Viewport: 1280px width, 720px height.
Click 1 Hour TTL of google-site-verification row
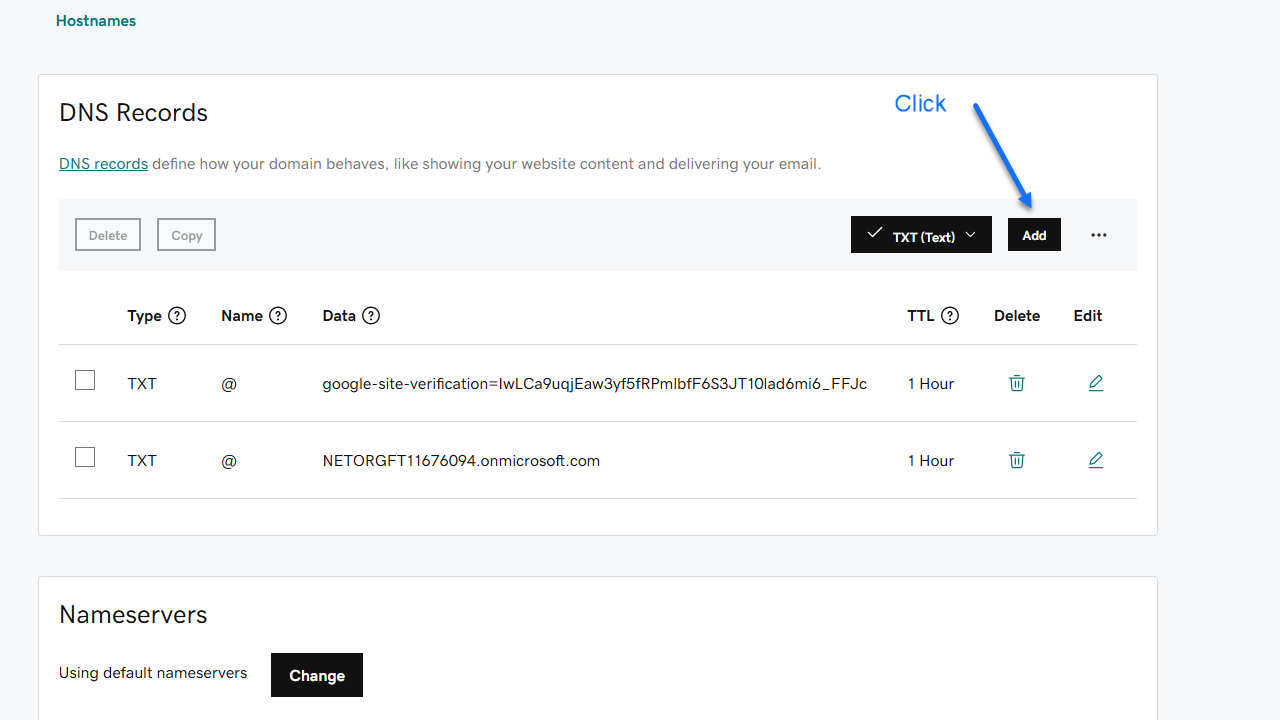pos(931,384)
